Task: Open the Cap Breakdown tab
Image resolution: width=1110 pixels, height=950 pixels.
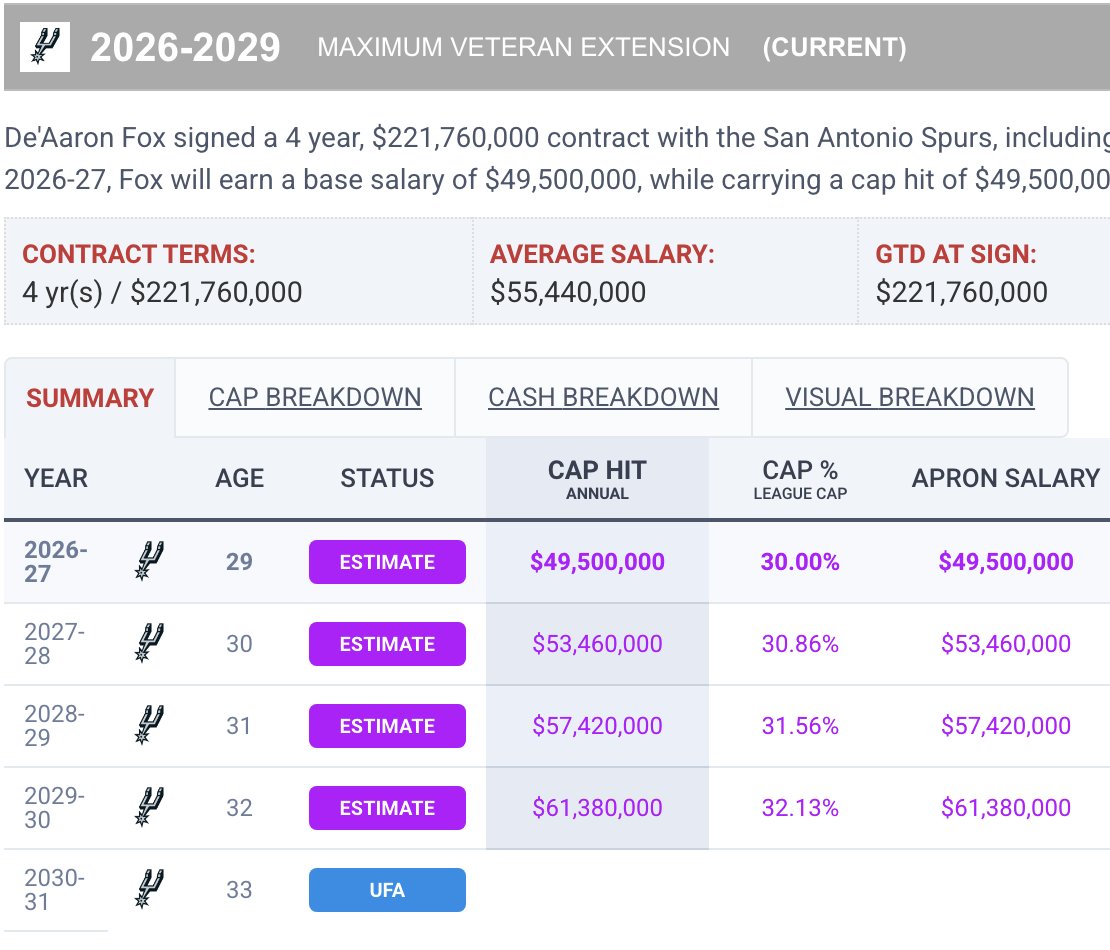Action: [x=315, y=397]
